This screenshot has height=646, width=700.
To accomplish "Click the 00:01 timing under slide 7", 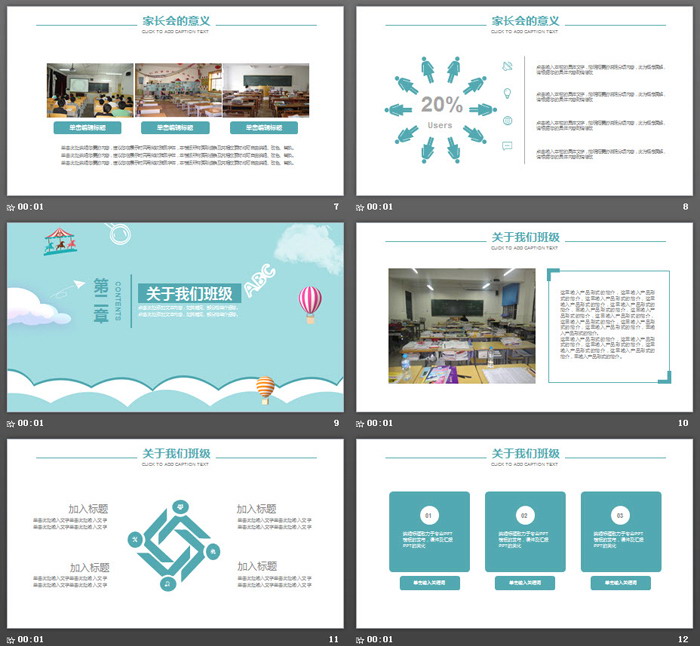I will tap(30, 207).
